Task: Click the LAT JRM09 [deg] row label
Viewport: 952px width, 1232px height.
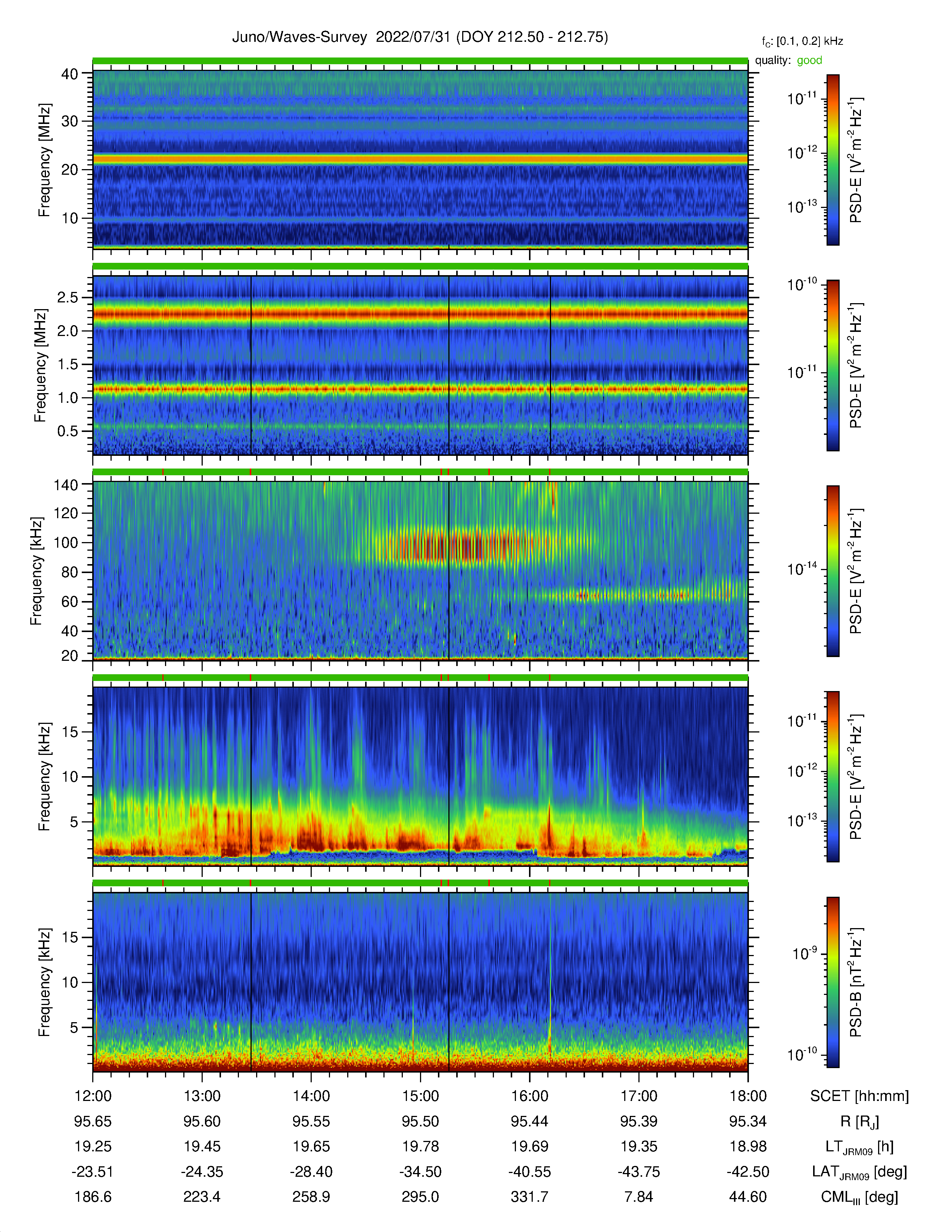Action: pyautogui.click(x=859, y=1172)
